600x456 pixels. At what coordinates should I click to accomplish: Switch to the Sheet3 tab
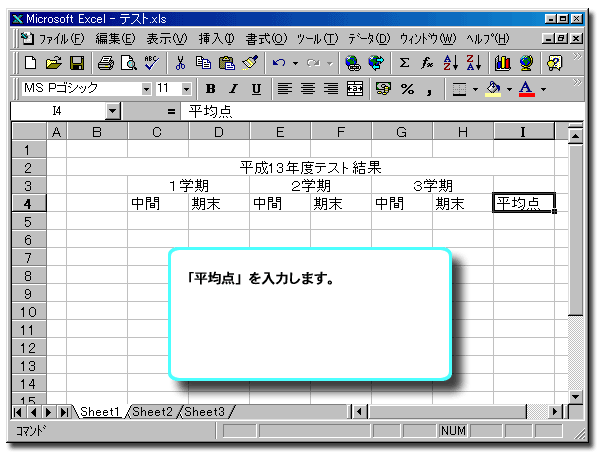click(x=204, y=412)
